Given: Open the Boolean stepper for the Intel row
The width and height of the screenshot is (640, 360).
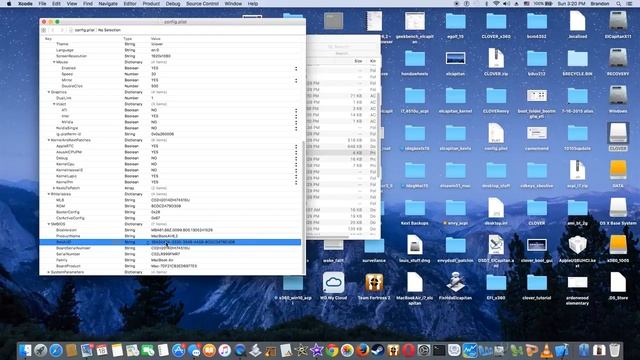Looking at the screenshot, I should coord(296,116).
